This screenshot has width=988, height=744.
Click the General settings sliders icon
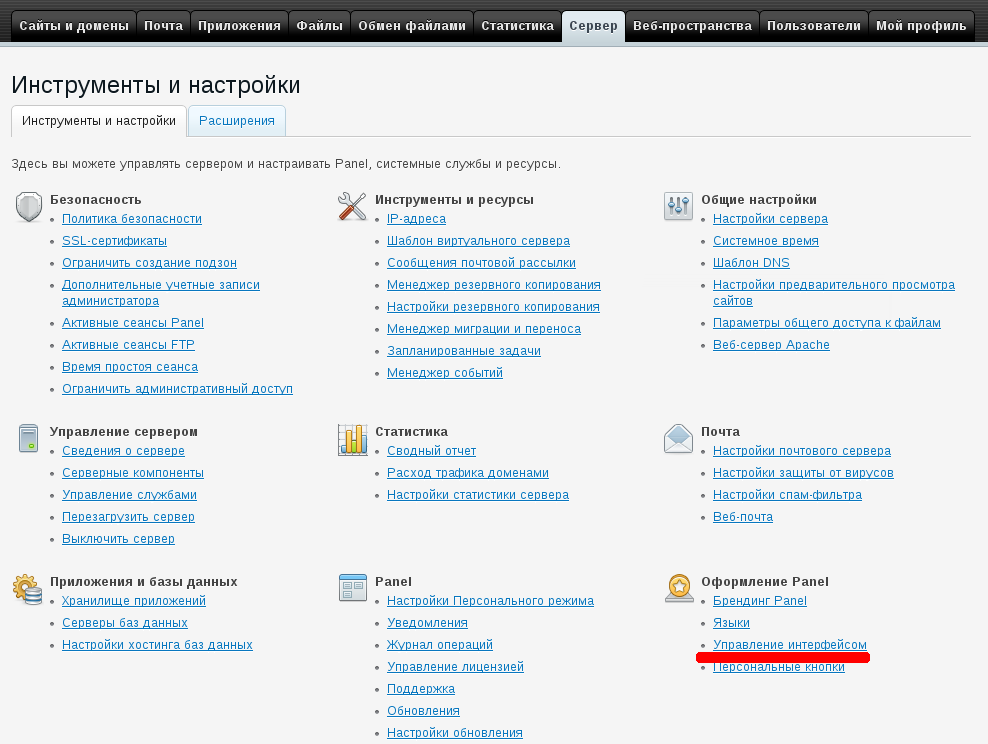tap(678, 207)
